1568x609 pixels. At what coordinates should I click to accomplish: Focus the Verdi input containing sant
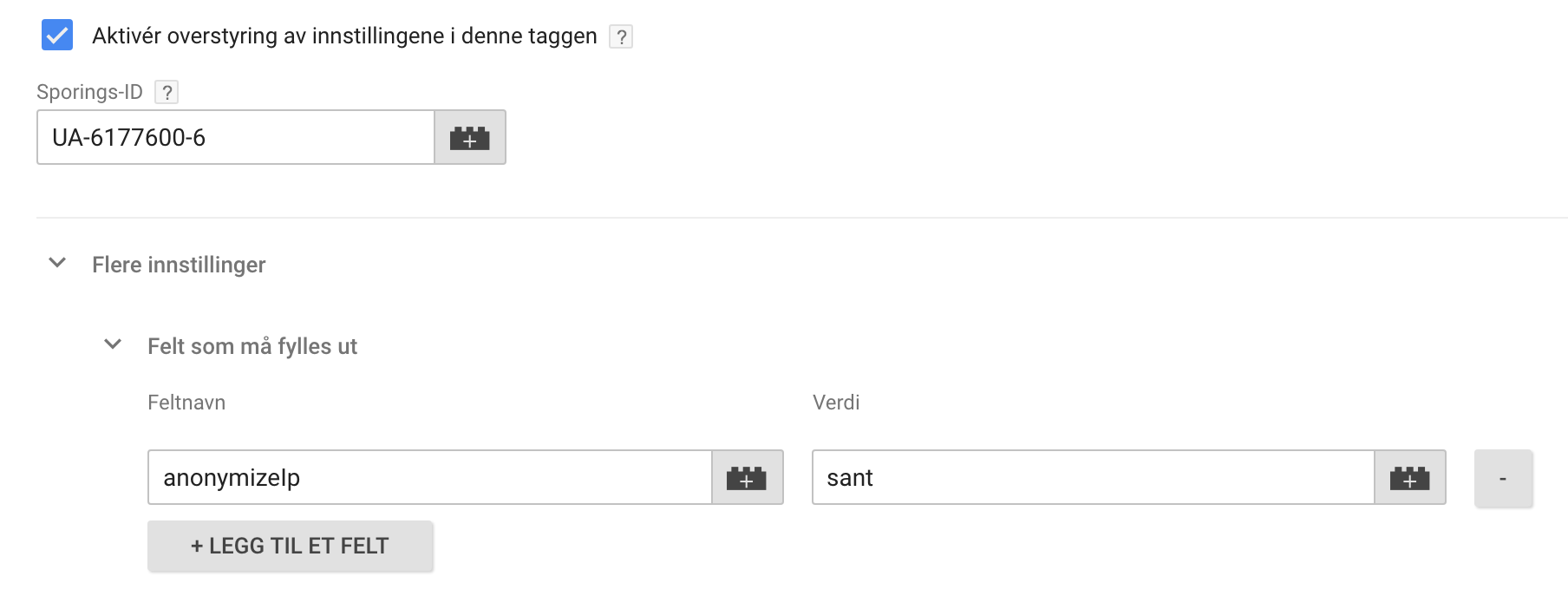[x=1094, y=477]
